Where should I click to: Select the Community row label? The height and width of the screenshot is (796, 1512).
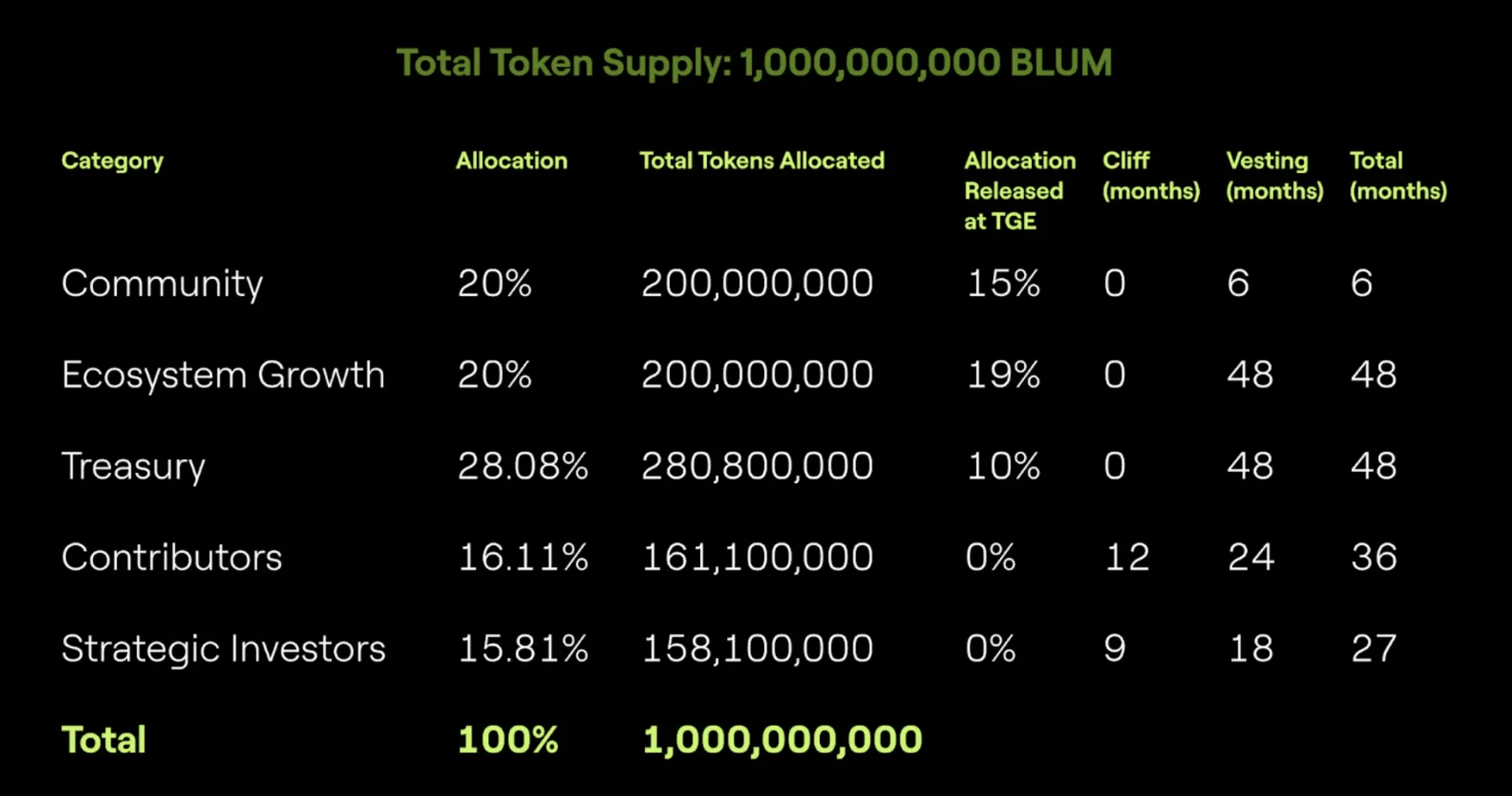click(162, 285)
